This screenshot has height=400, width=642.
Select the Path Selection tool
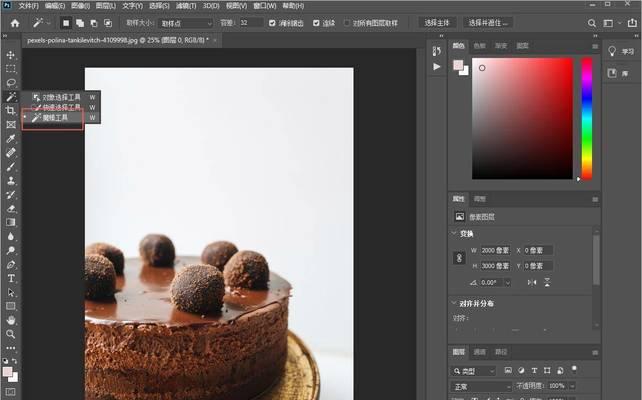click(11, 292)
